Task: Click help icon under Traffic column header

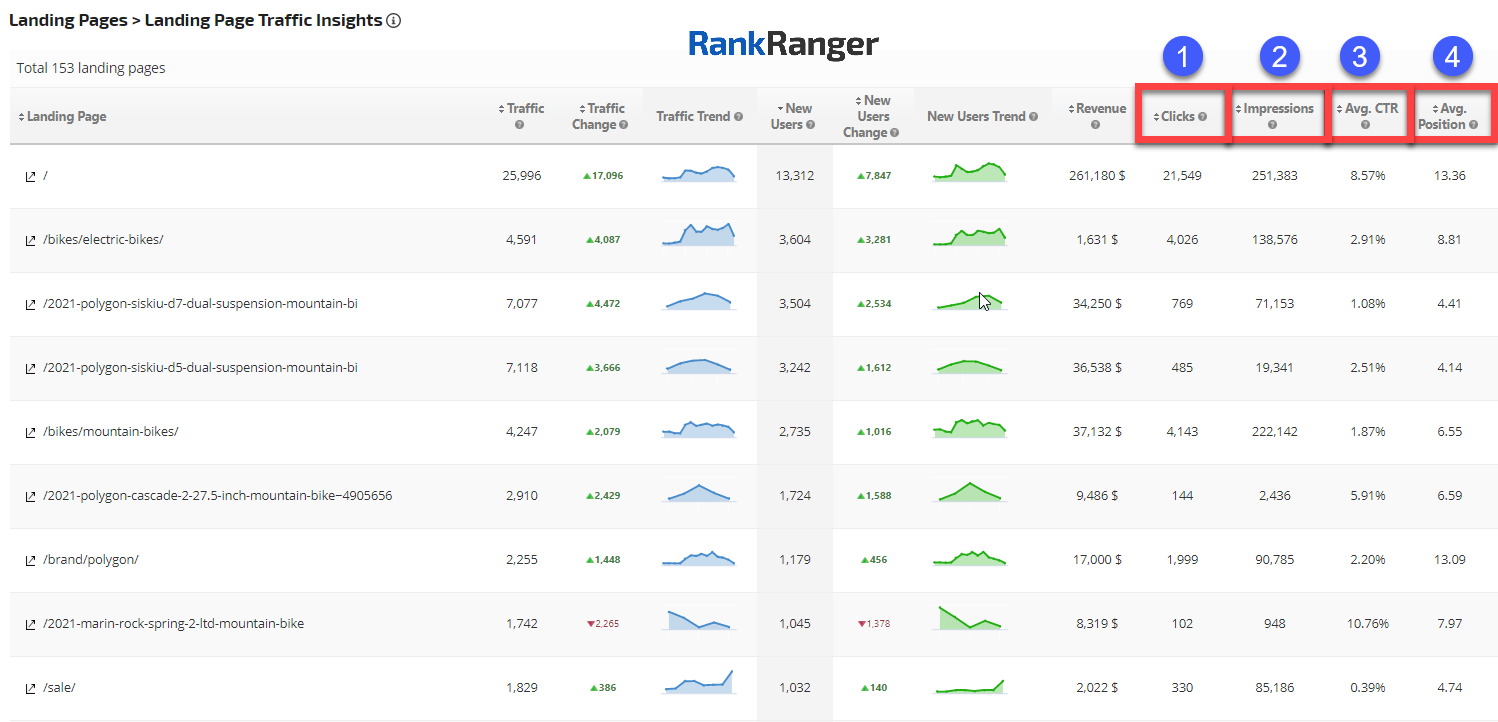Action: coord(520,125)
